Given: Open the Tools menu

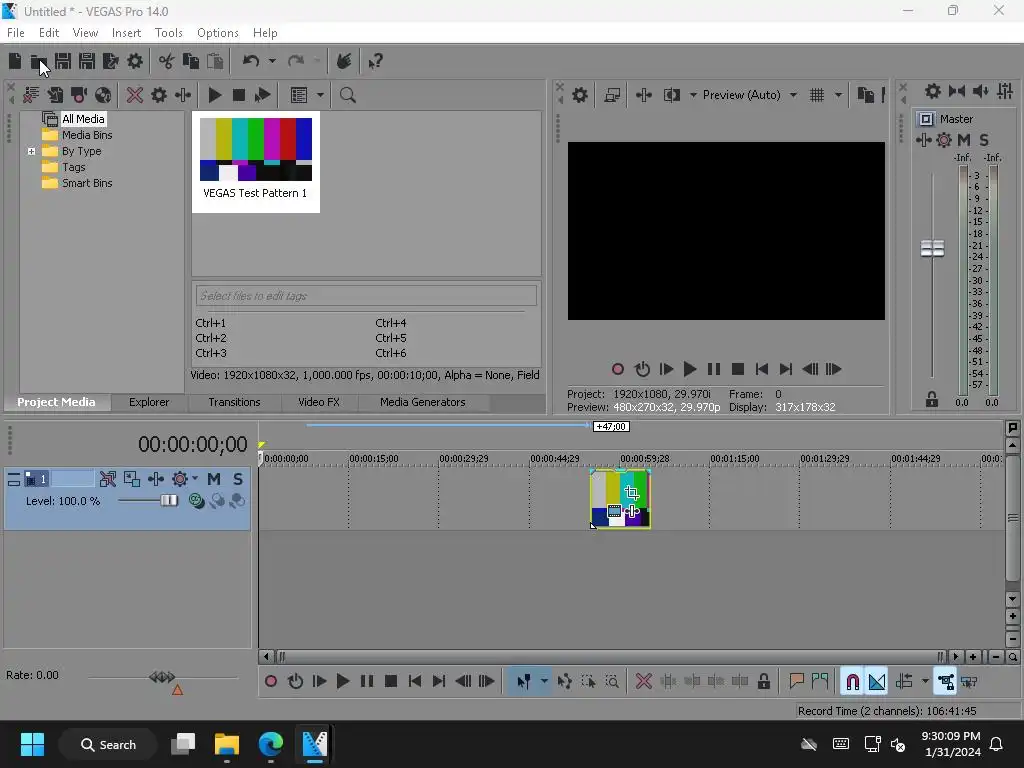Looking at the screenshot, I should 168,33.
